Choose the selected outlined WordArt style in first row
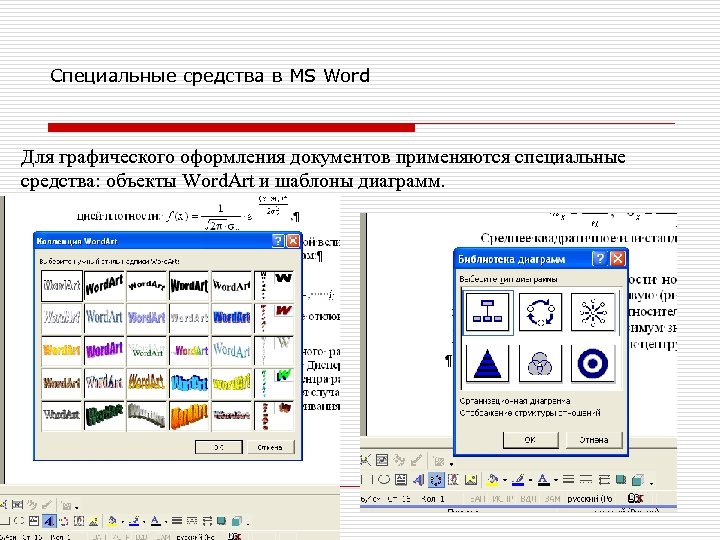Viewport: 720px width, 540px height. pyautogui.click(x=62, y=286)
